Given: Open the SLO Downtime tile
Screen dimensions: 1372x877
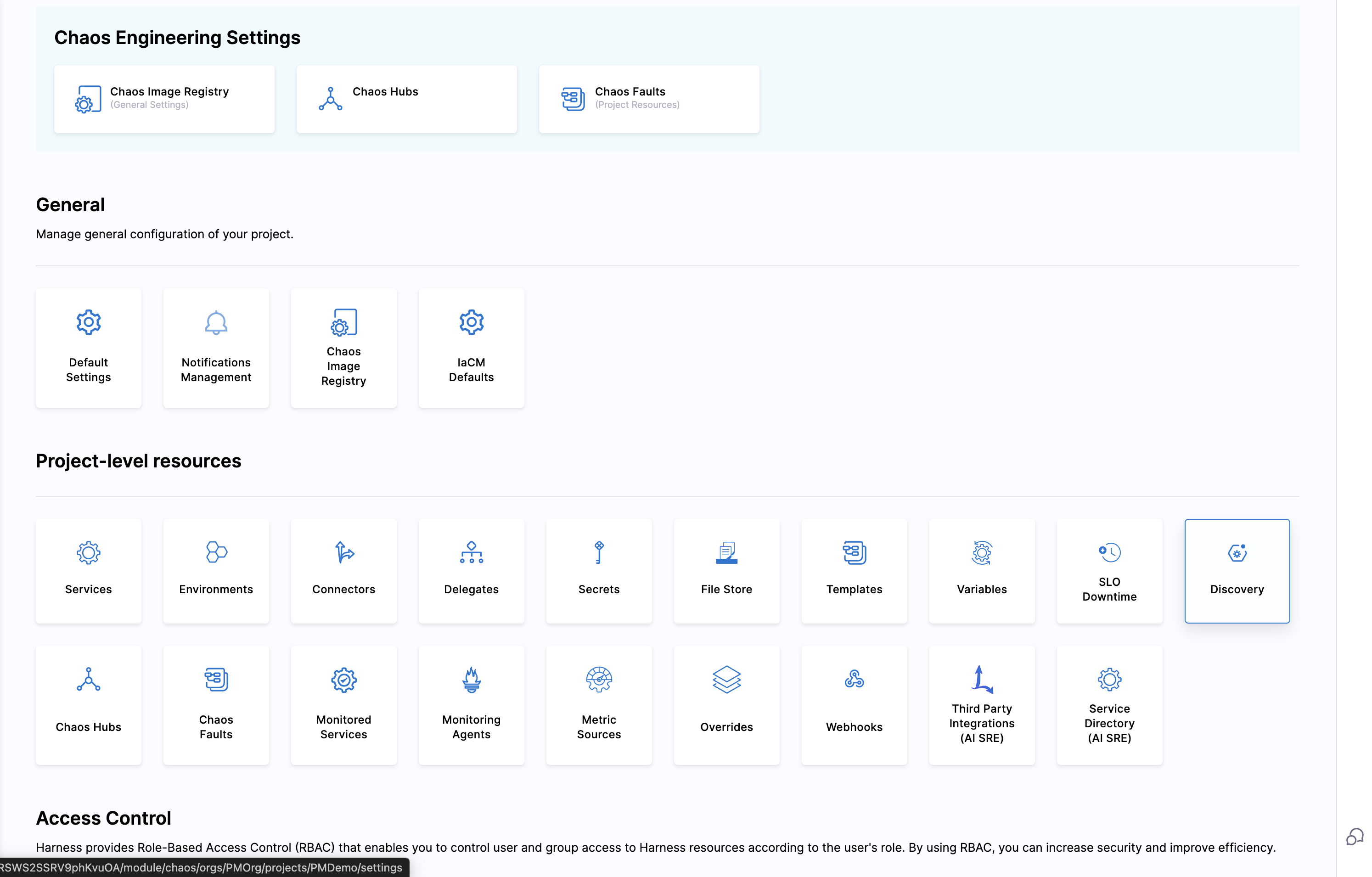Looking at the screenshot, I should [1109, 570].
